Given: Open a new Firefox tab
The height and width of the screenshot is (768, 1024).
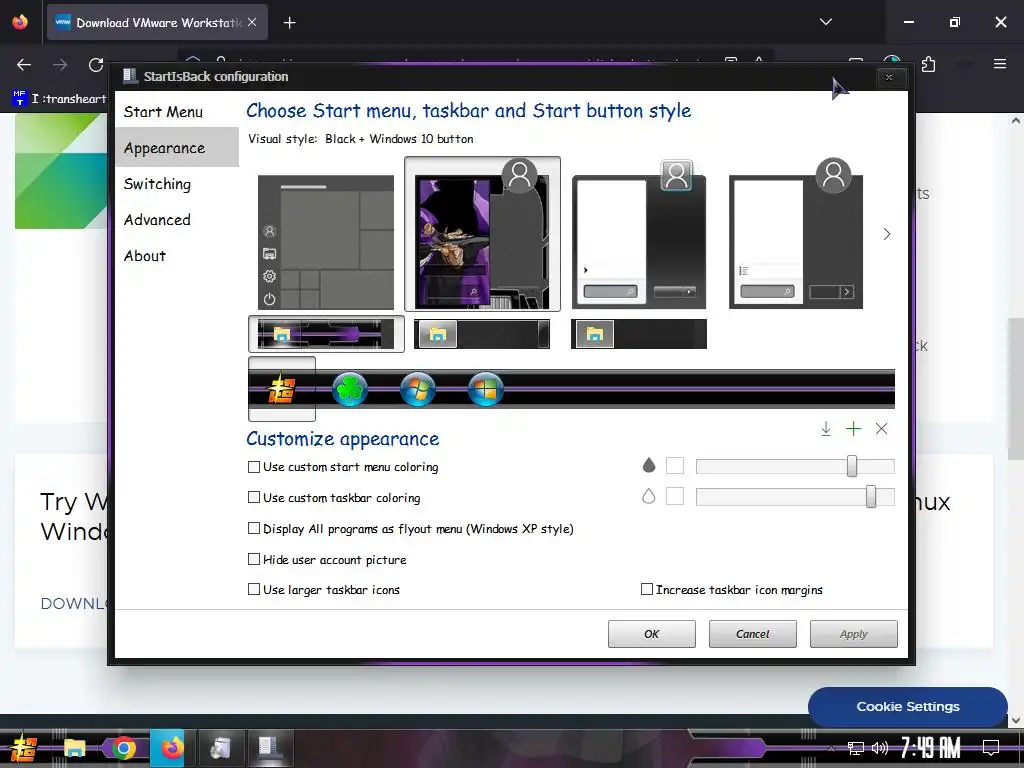Looking at the screenshot, I should tap(289, 23).
